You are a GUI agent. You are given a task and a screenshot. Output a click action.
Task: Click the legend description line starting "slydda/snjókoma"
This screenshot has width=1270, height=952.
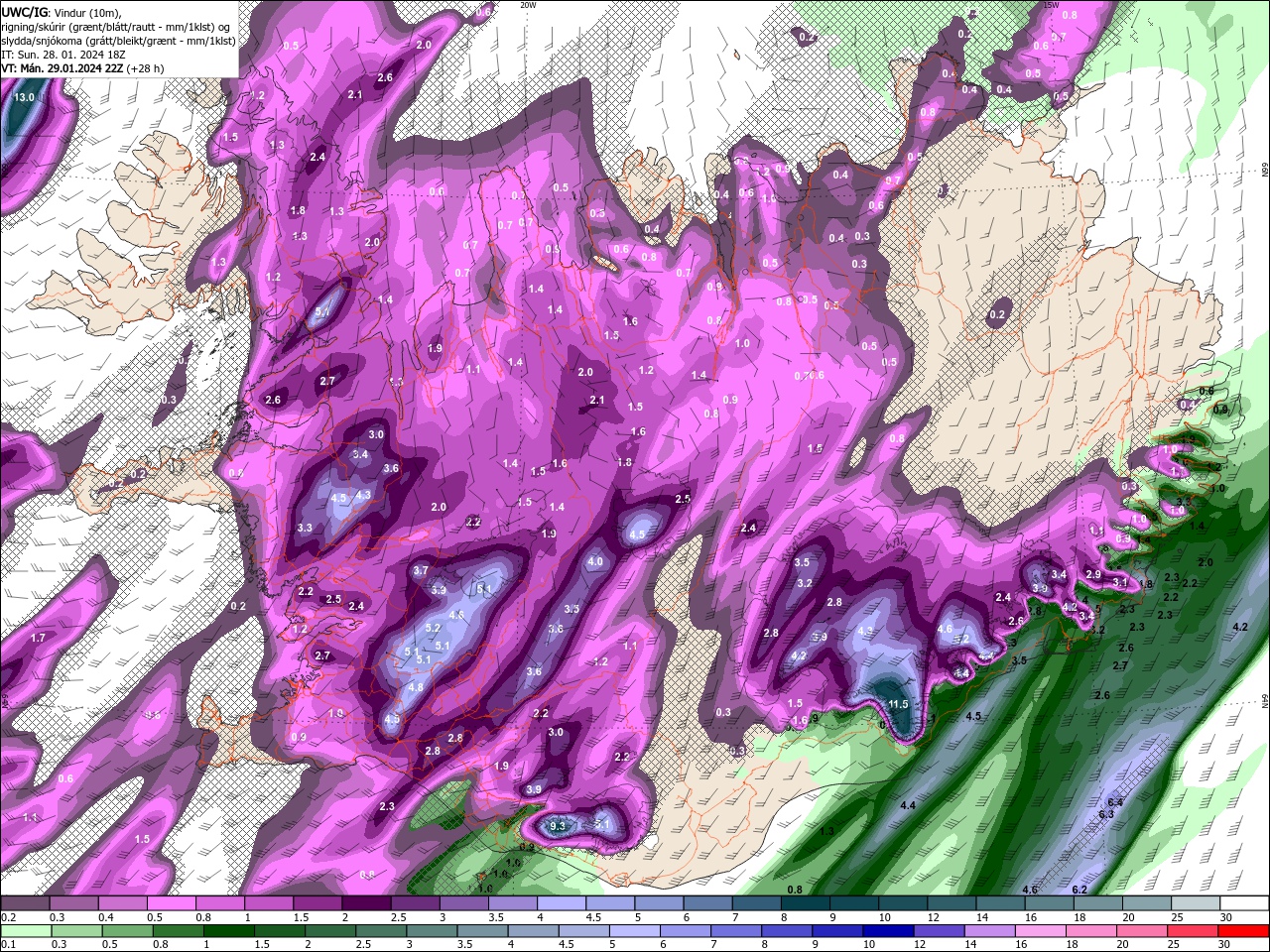point(118,41)
